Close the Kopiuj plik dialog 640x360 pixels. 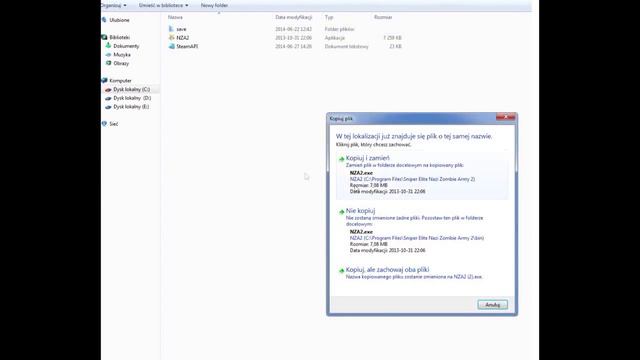(x=505, y=117)
